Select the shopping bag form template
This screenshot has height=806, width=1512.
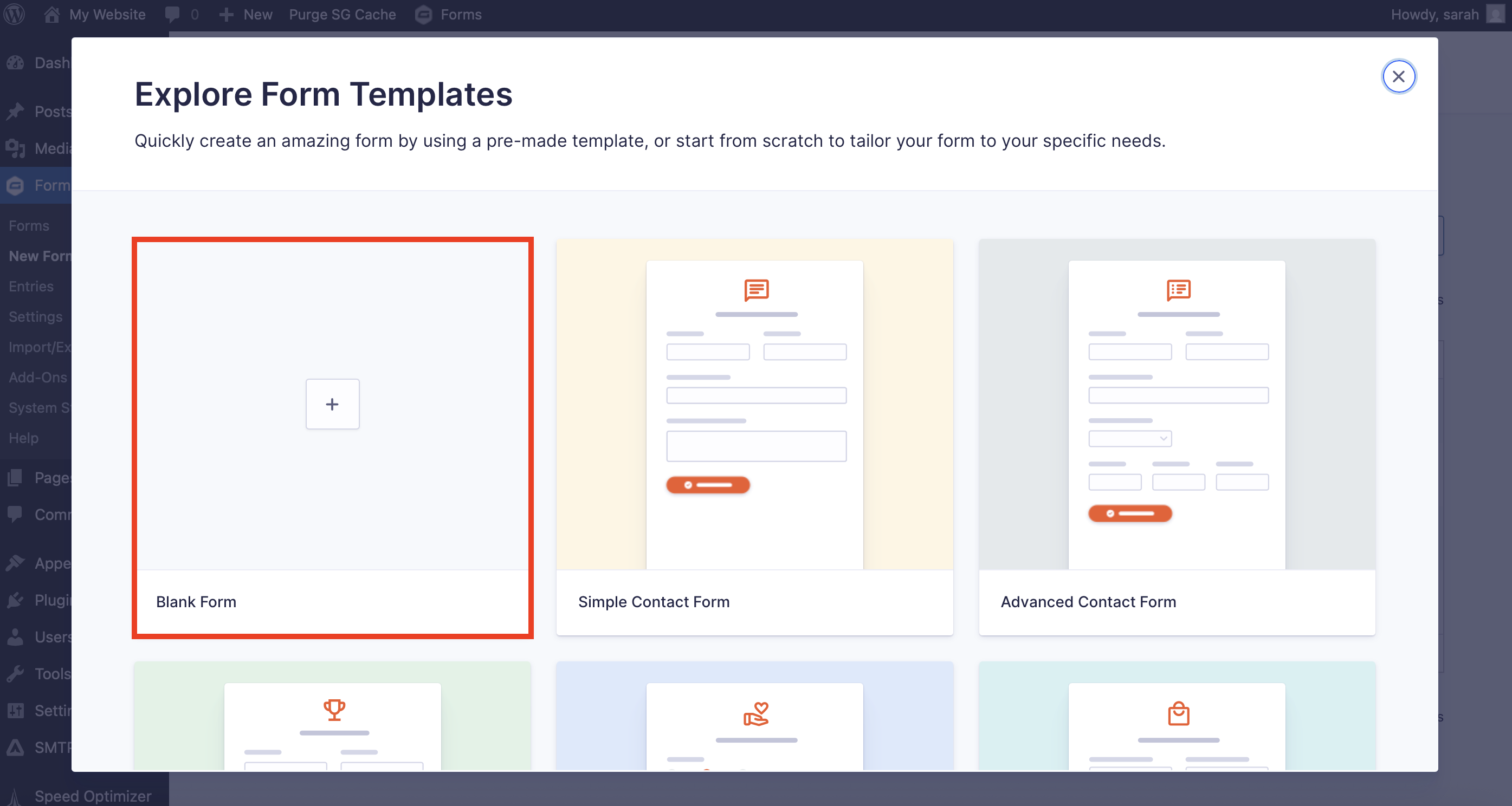[x=1177, y=716]
